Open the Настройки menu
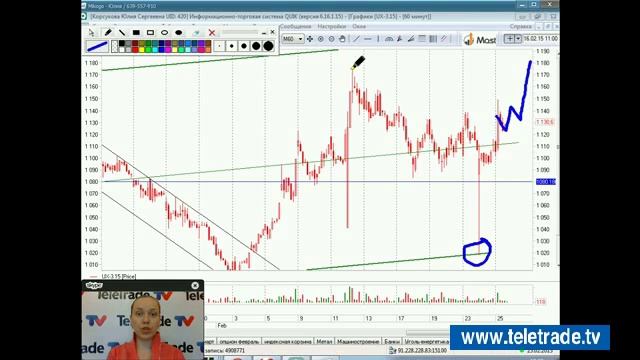The height and width of the screenshot is (360, 640). tap(331, 27)
